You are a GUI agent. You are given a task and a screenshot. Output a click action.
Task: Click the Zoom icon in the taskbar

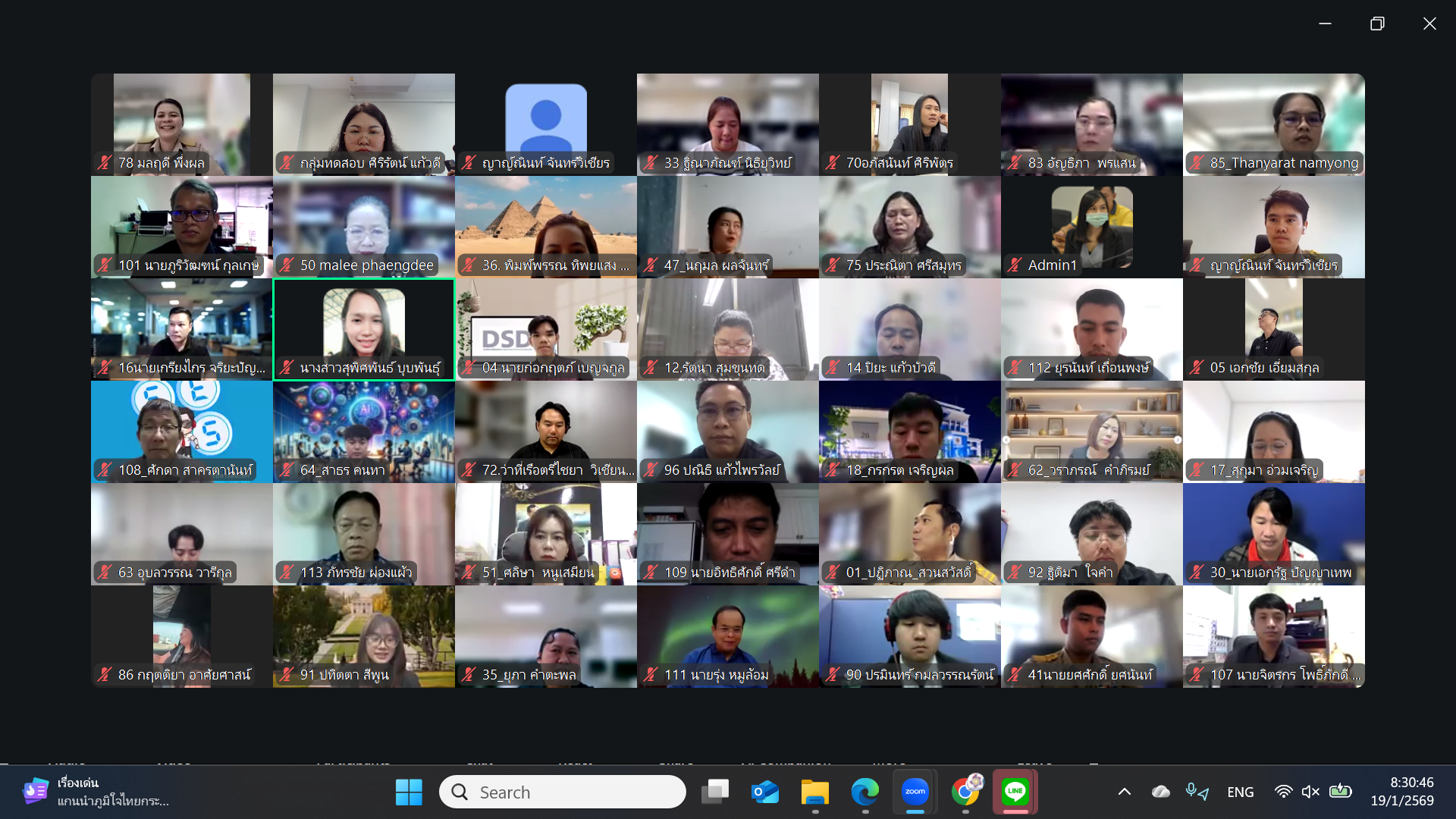915,792
